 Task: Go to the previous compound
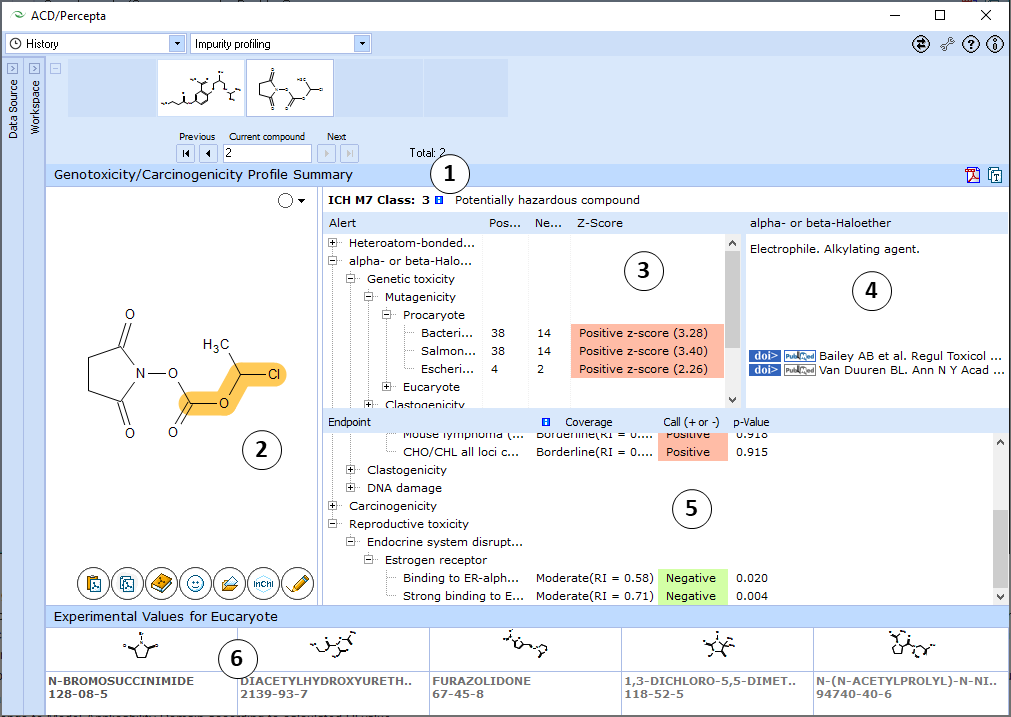click(x=208, y=153)
